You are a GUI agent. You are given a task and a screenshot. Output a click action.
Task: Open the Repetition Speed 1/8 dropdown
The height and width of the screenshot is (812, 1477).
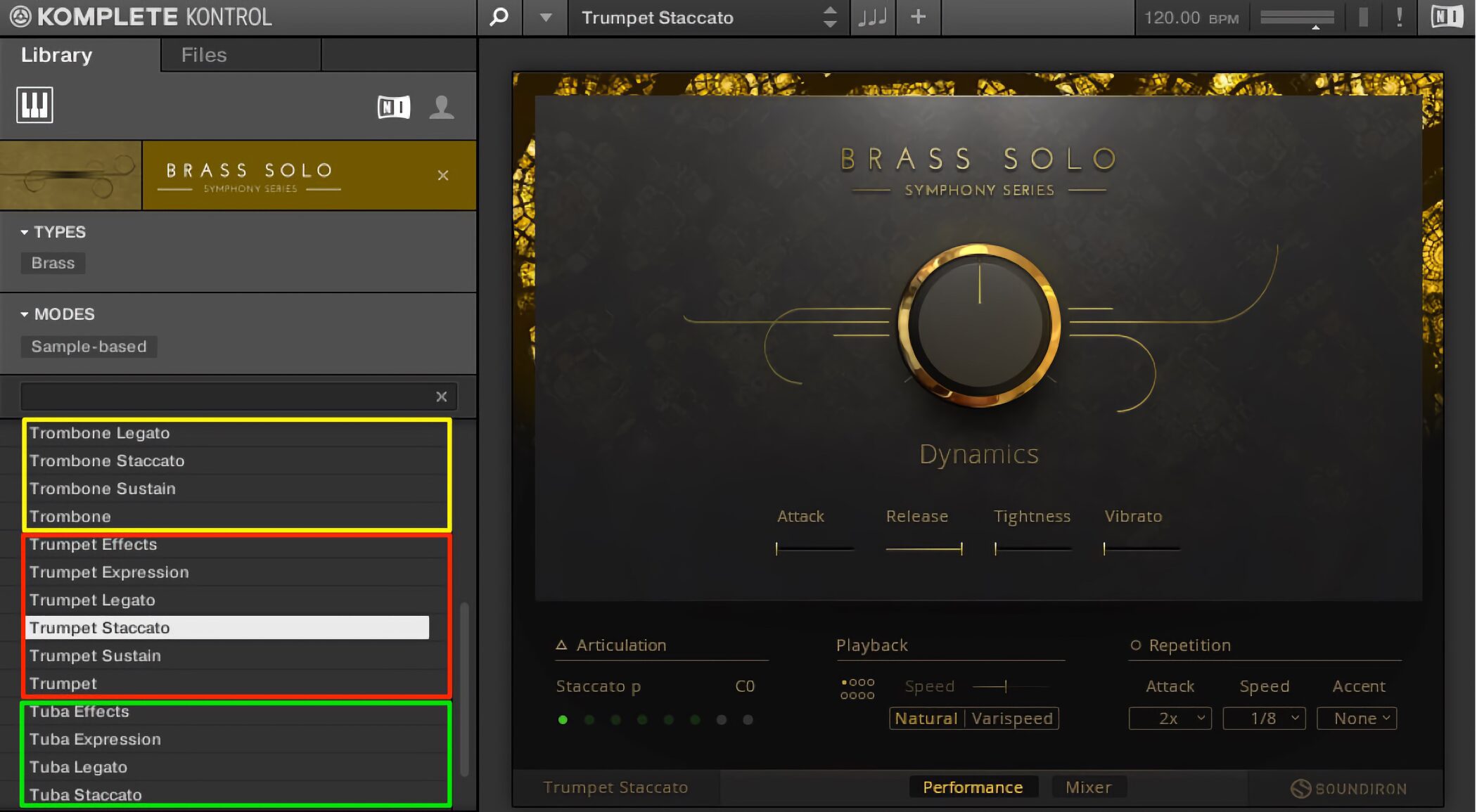tap(1264, 718)
